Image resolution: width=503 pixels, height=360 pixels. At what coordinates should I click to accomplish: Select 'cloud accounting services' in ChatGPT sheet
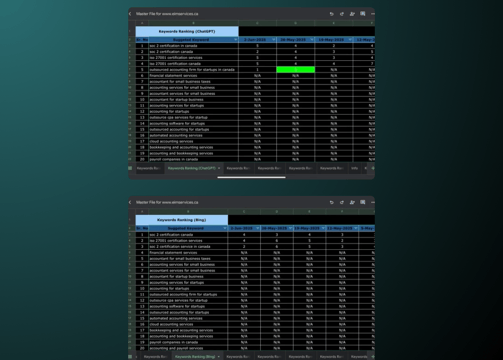point(193,141)
